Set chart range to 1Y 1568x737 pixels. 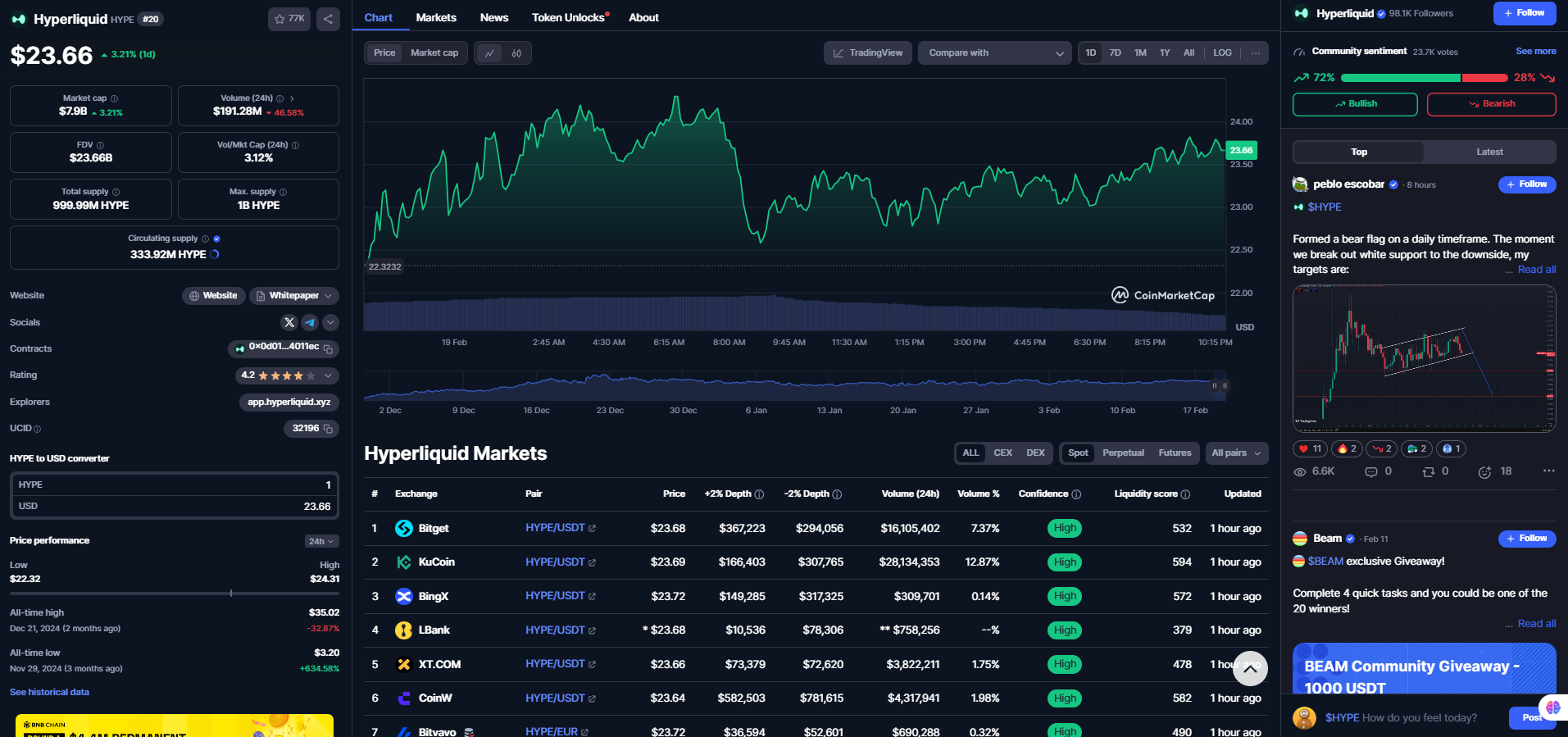coord(1165,52)
